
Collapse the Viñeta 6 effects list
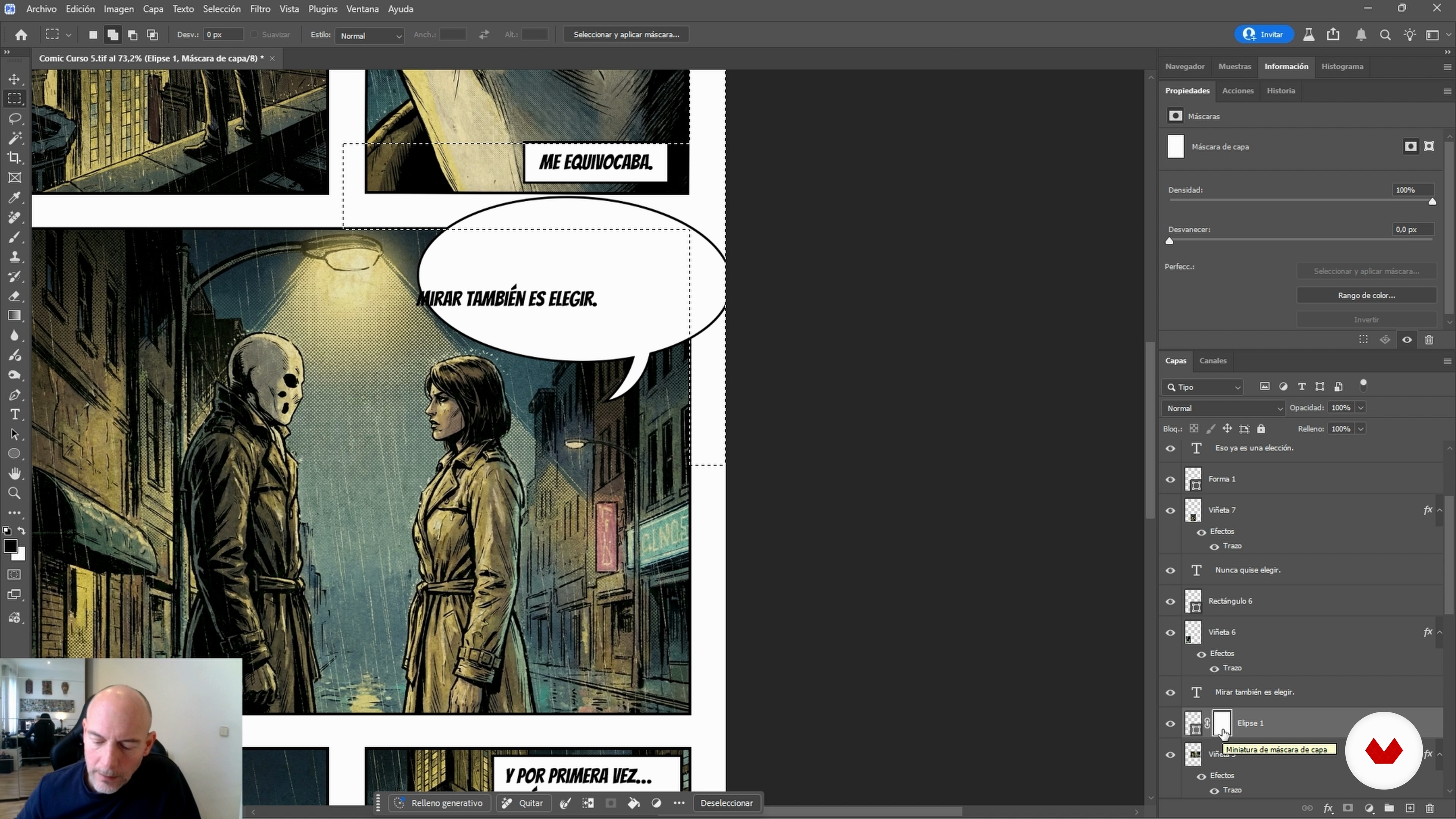(1440, 632)
